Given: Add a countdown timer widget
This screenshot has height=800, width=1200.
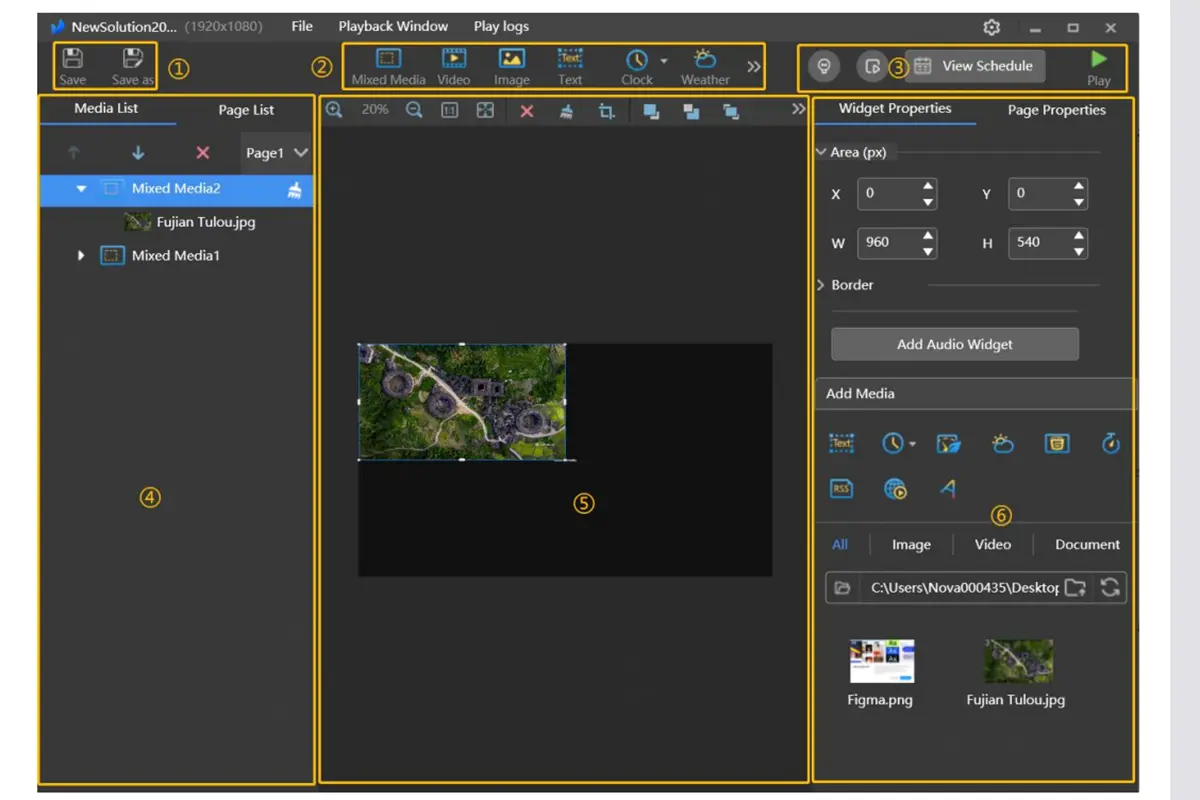Looking at the screenshot, I should tap(1110, 443).
